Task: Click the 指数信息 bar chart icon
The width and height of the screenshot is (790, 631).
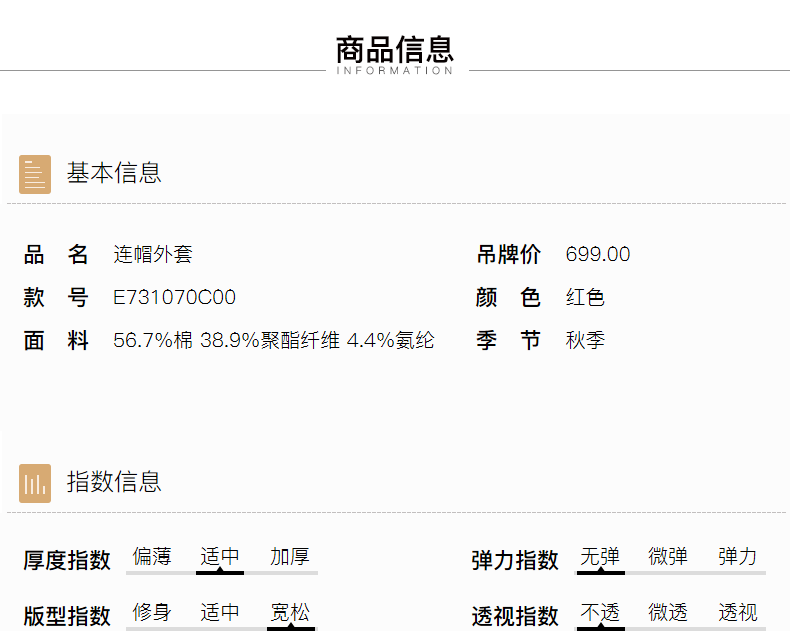Action: pyautogui.click(x=35, y=483)
